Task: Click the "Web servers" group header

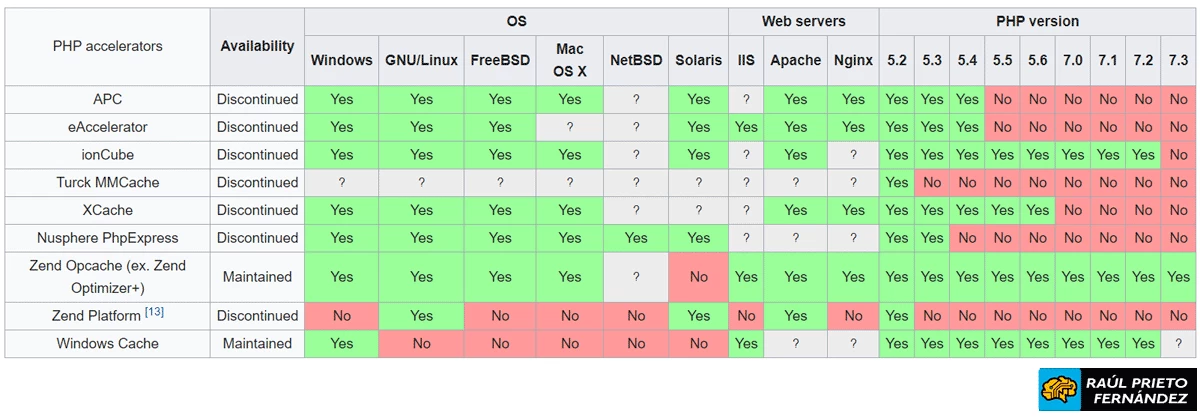Action: click(803, 21)
